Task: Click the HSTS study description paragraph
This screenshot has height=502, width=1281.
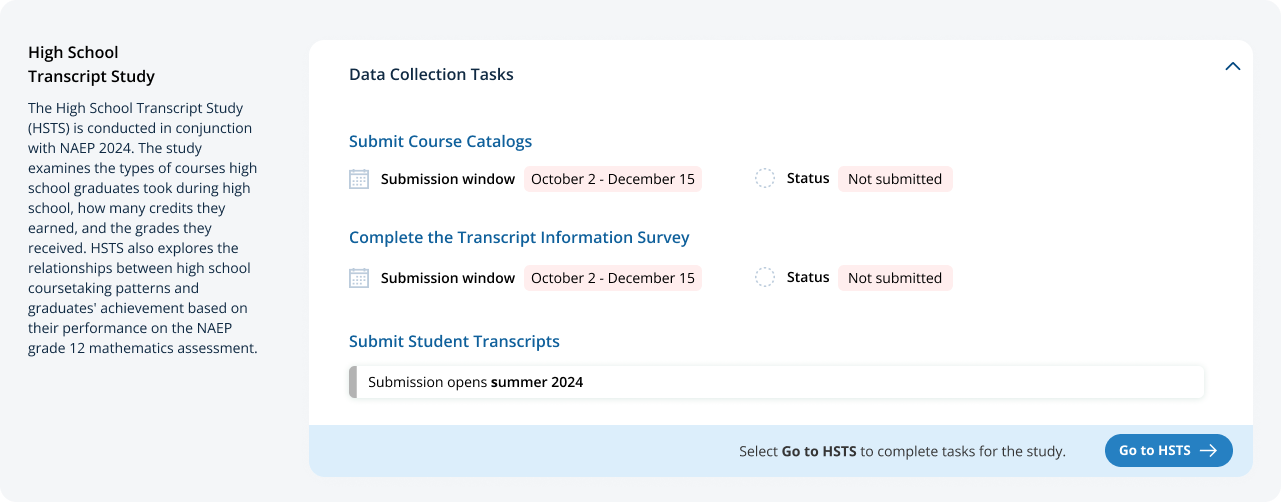Action: (143, 228)
